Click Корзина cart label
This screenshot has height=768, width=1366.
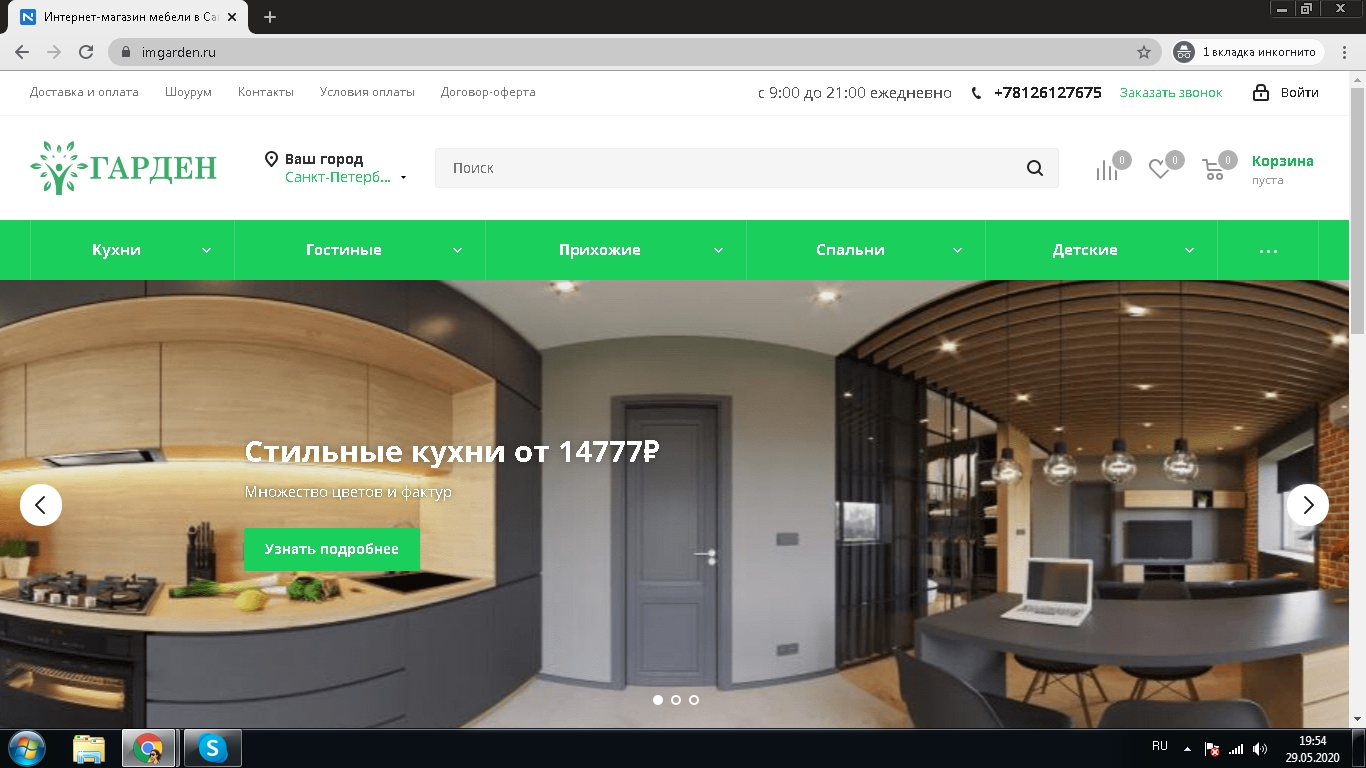(1283, 161)
